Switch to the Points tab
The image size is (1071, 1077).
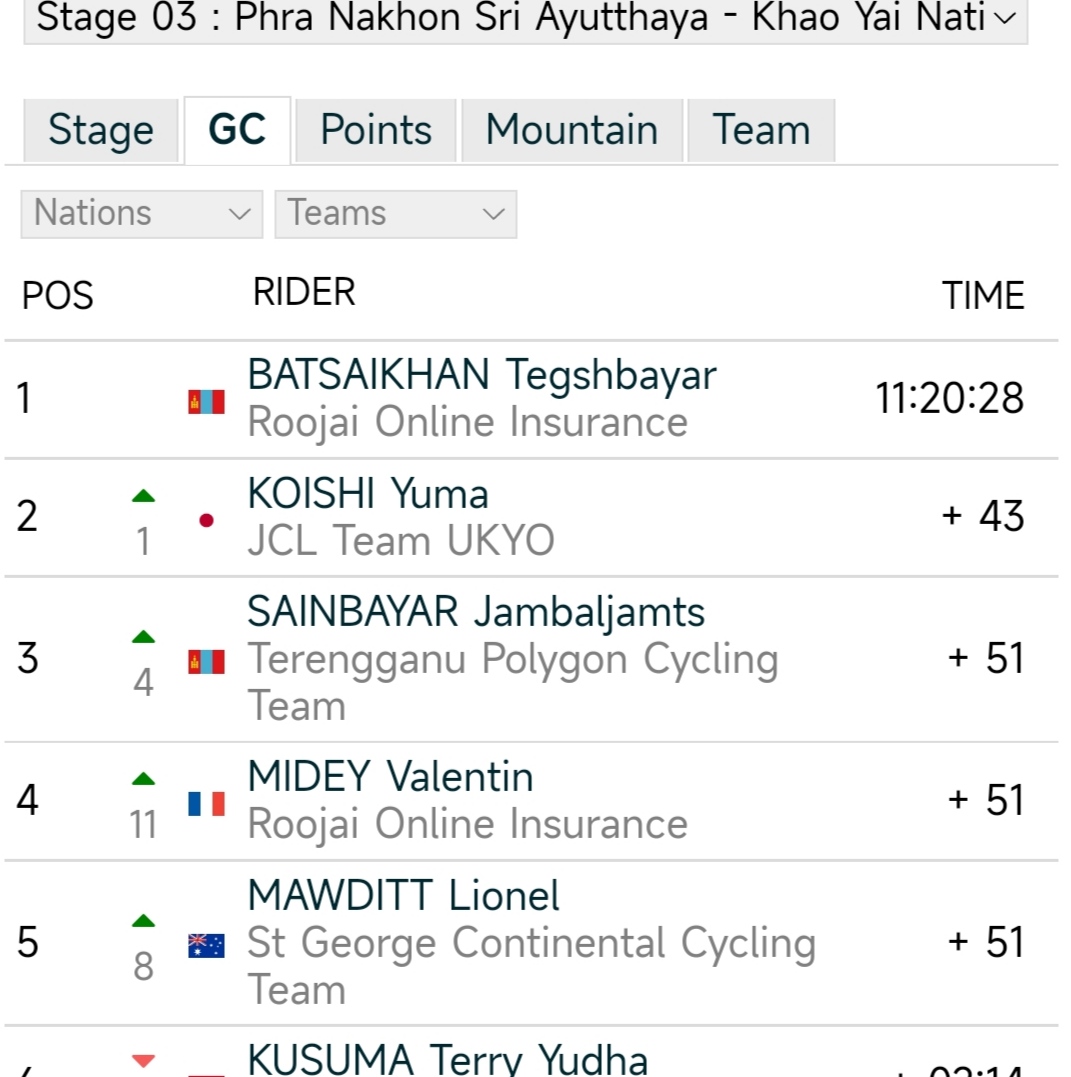pyautogui.click(x=376, y=131)
